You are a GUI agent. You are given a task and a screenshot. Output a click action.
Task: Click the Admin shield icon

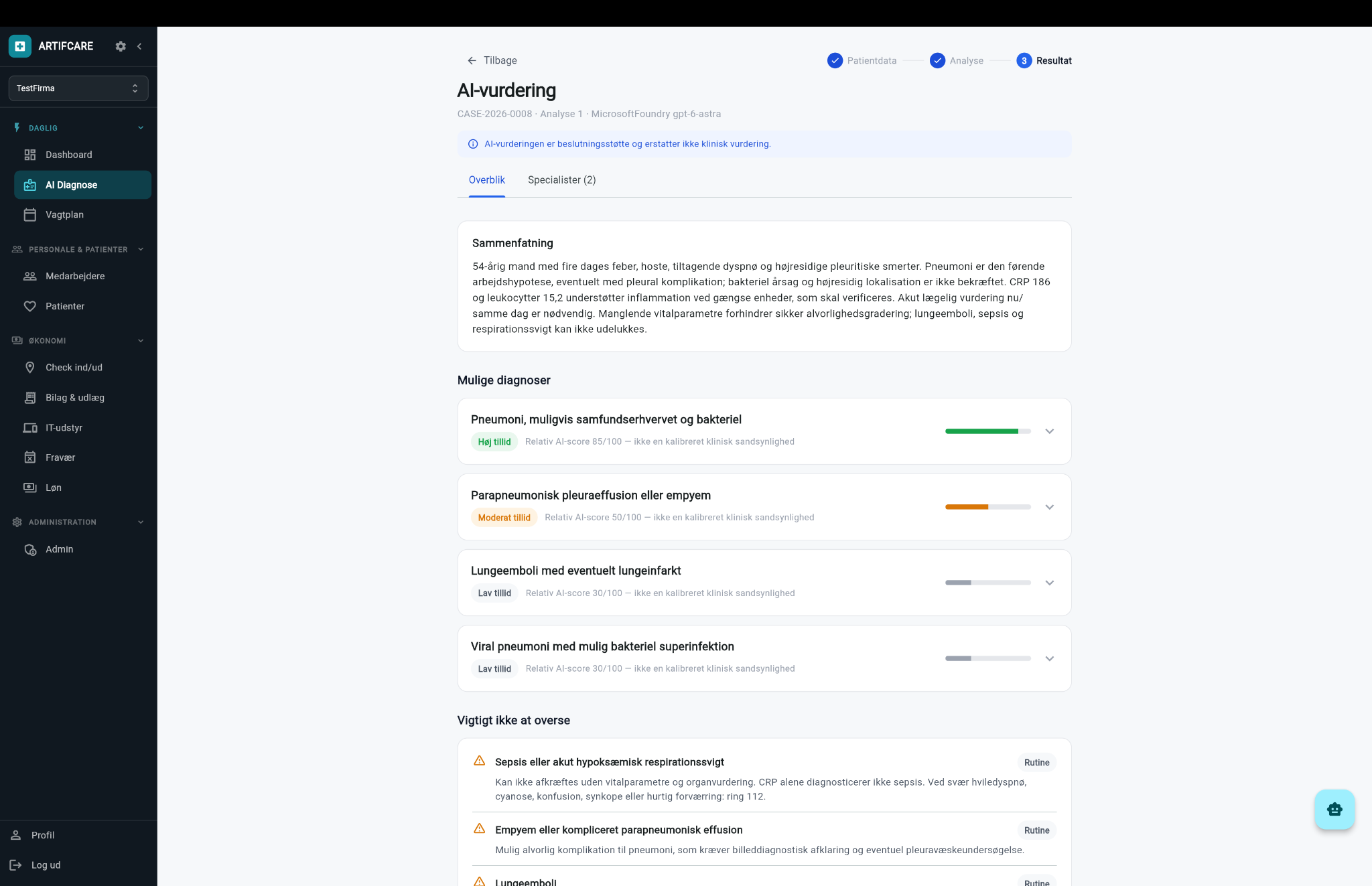click(x=30, y=549)
